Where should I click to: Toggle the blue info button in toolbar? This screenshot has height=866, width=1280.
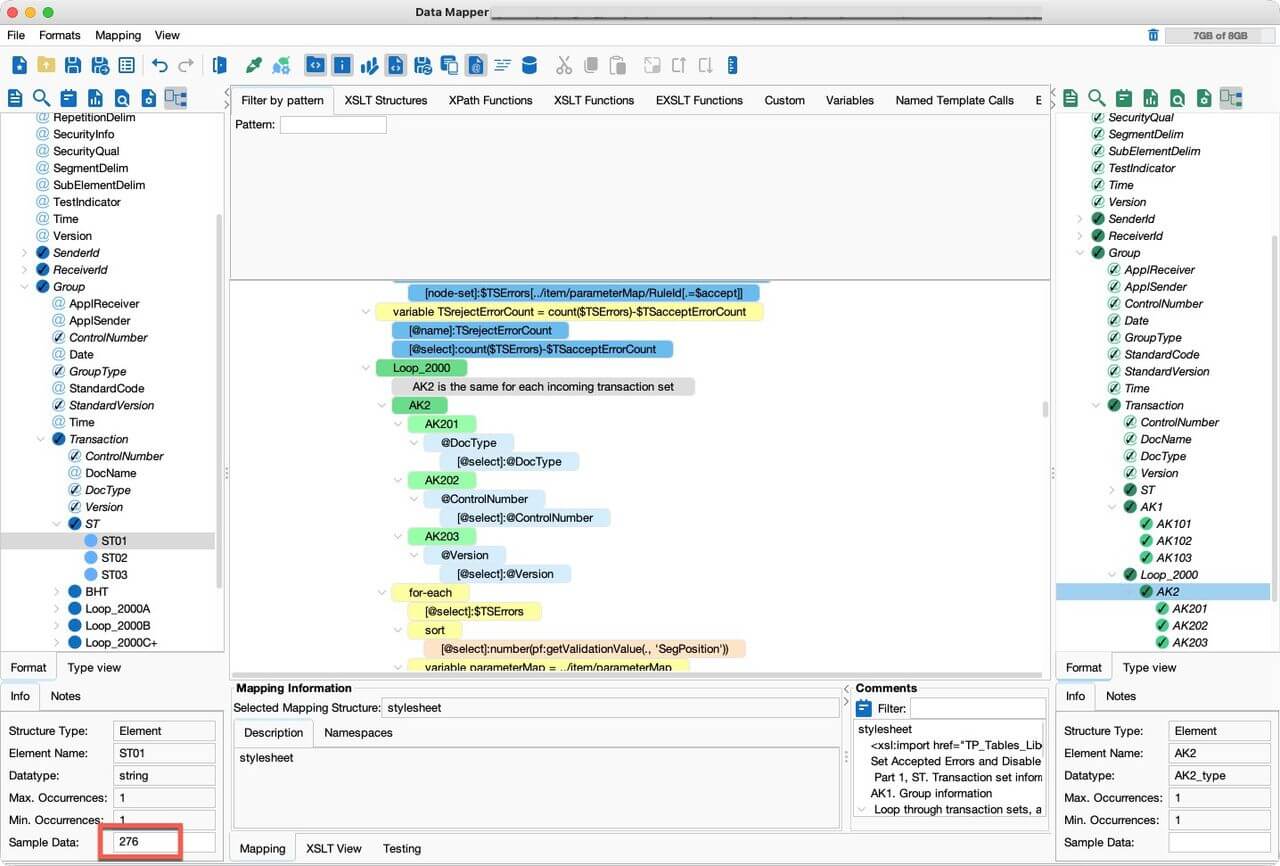point(342,65)
